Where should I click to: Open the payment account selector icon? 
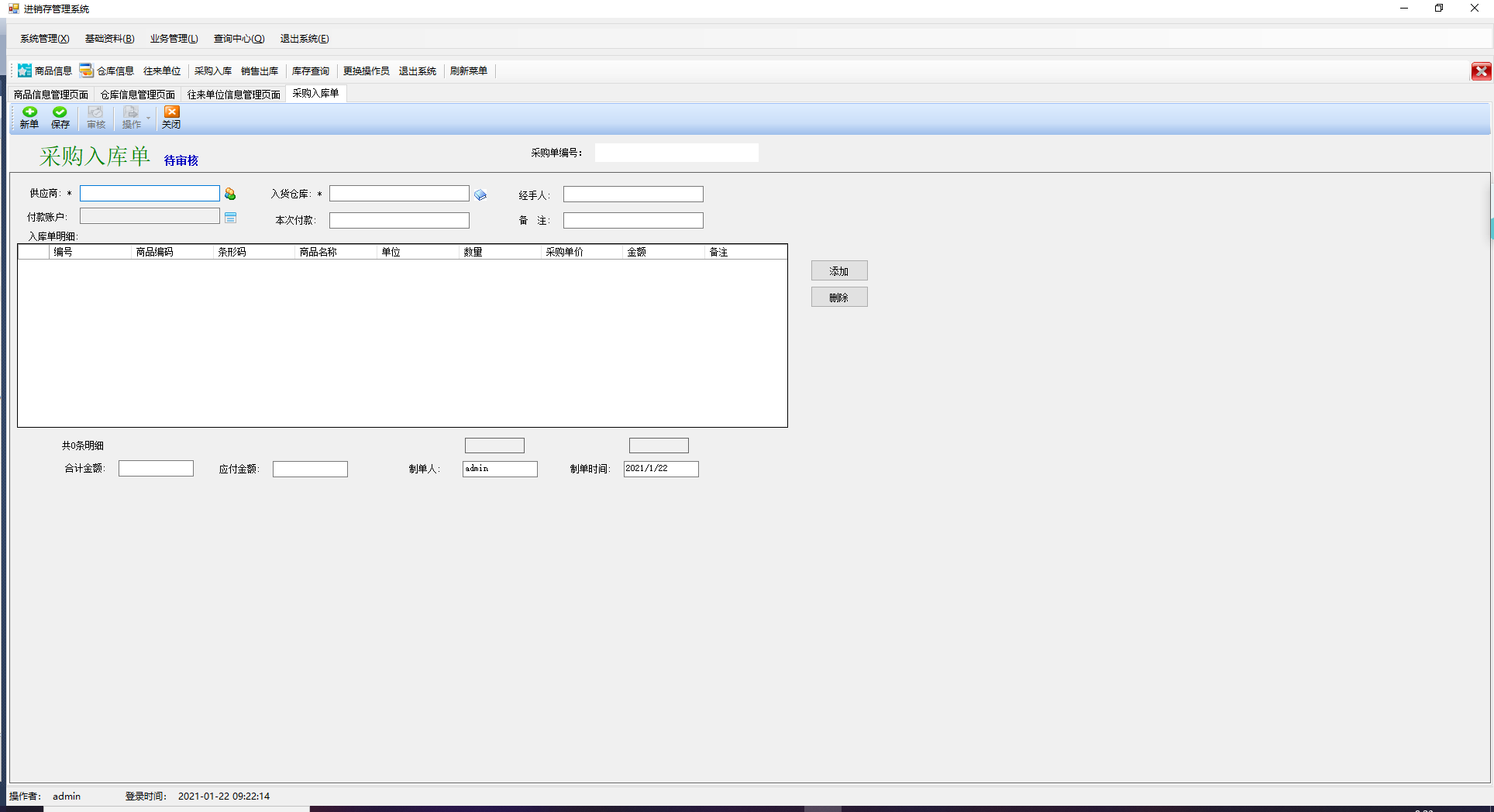pyautogui.click(x=230, y=218)
